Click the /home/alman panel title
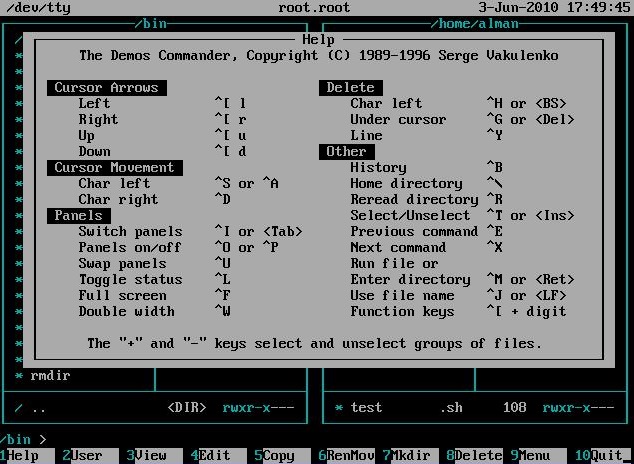Image resolution: width=634 pixels, height=464 pixels. 474,24
